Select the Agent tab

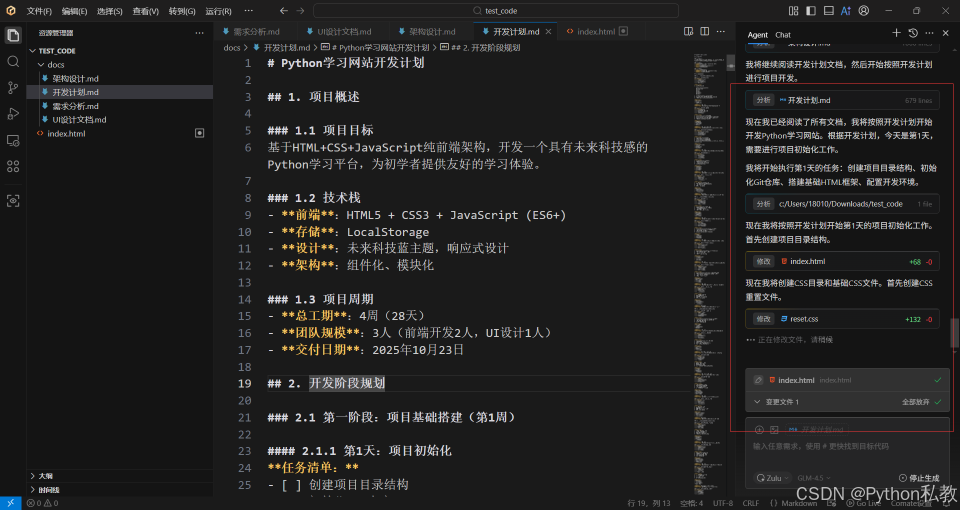tap(757, 35)
